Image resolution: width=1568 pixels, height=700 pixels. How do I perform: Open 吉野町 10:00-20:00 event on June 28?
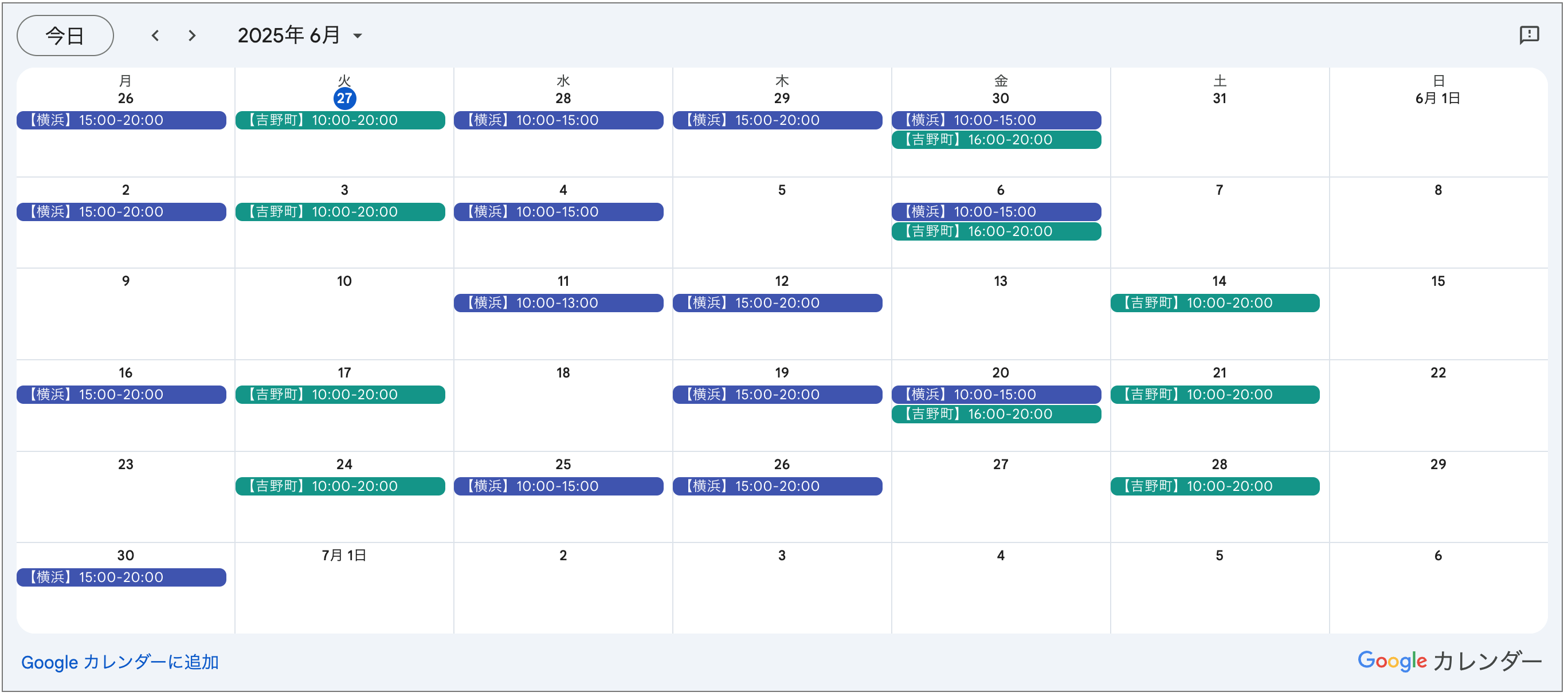(x=1216, y=486)
